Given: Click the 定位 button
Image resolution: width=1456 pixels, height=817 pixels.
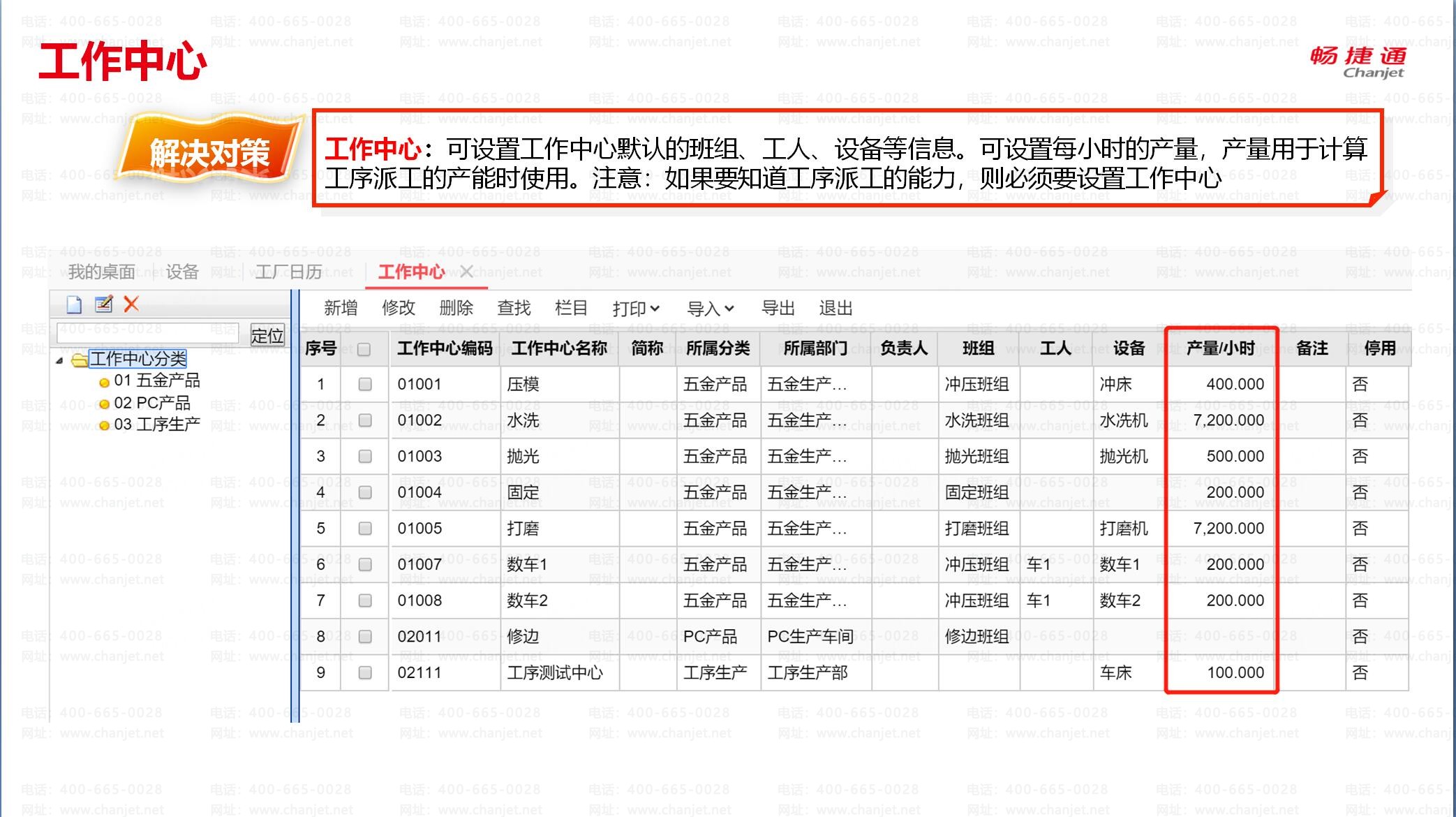Looking at the screenshot, I should click(x=267, y=336).
